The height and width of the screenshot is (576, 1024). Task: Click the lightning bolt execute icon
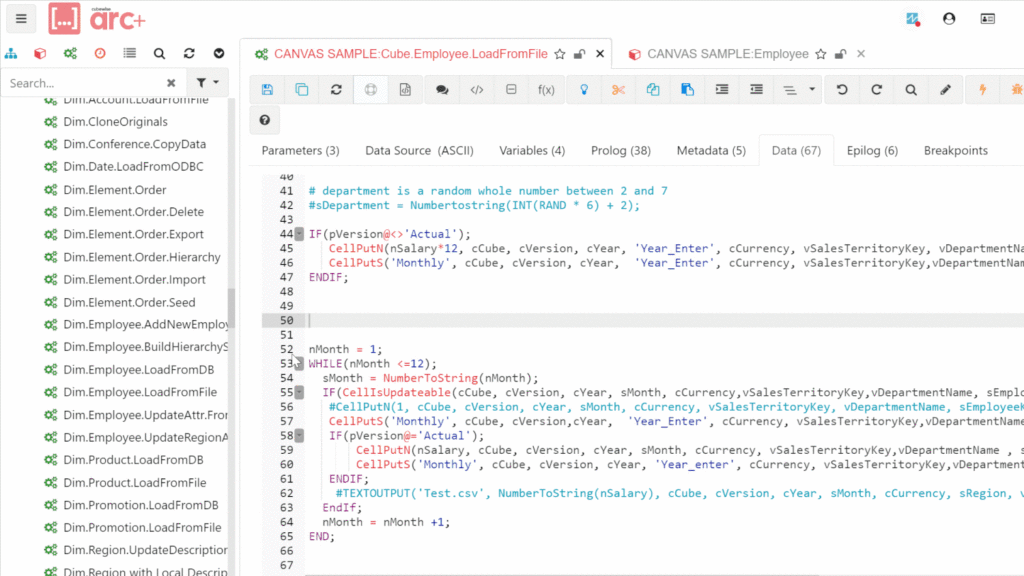click(983, 90)
